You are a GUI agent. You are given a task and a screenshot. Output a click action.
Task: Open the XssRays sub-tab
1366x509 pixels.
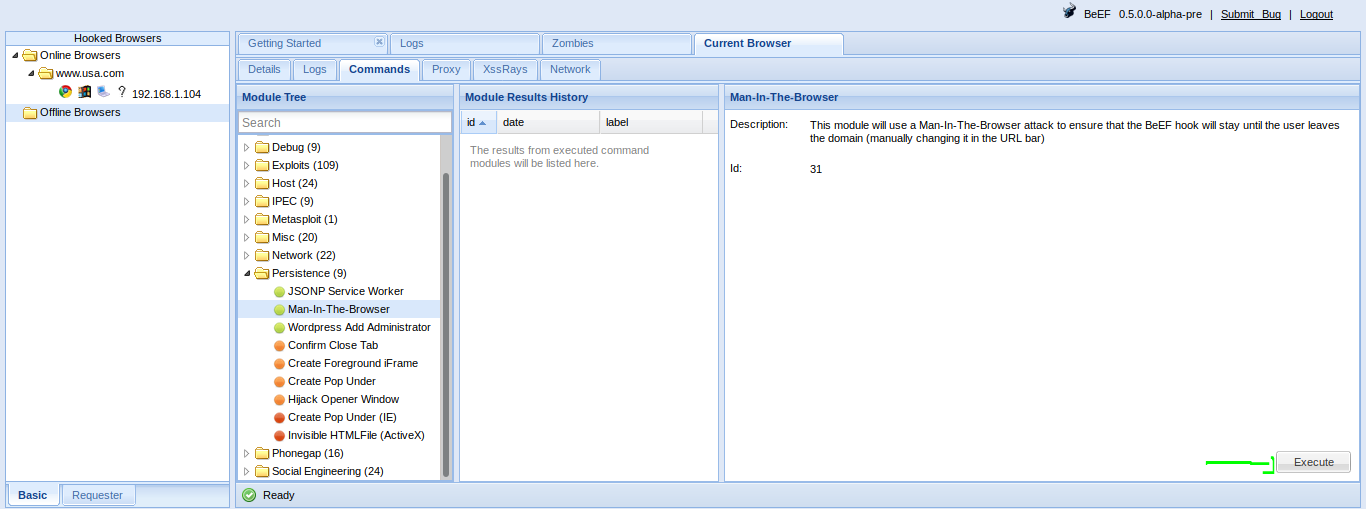(x=506, y=70)
